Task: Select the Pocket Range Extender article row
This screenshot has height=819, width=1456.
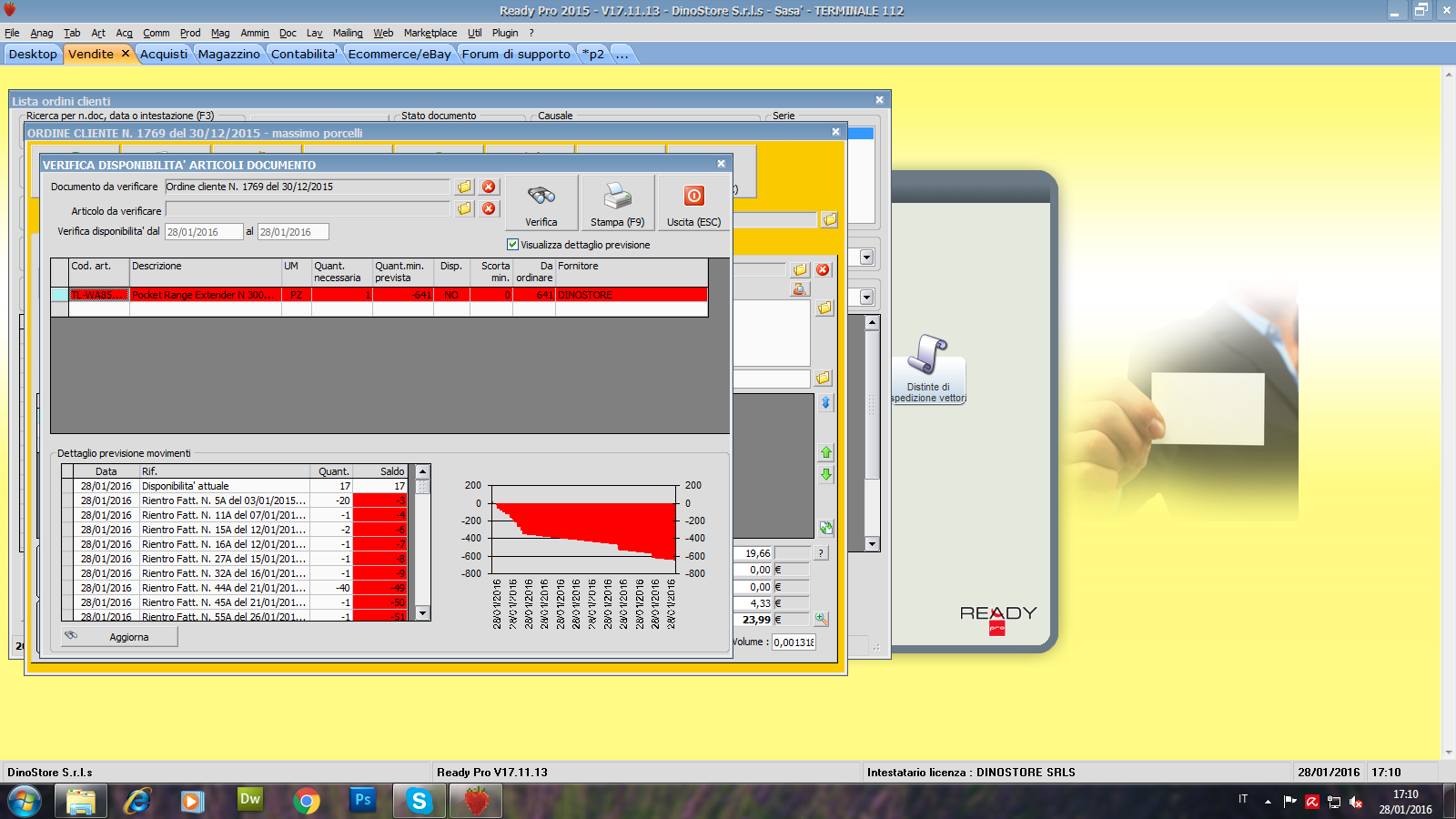Action: pyautogui.click(x=379, y=295)
